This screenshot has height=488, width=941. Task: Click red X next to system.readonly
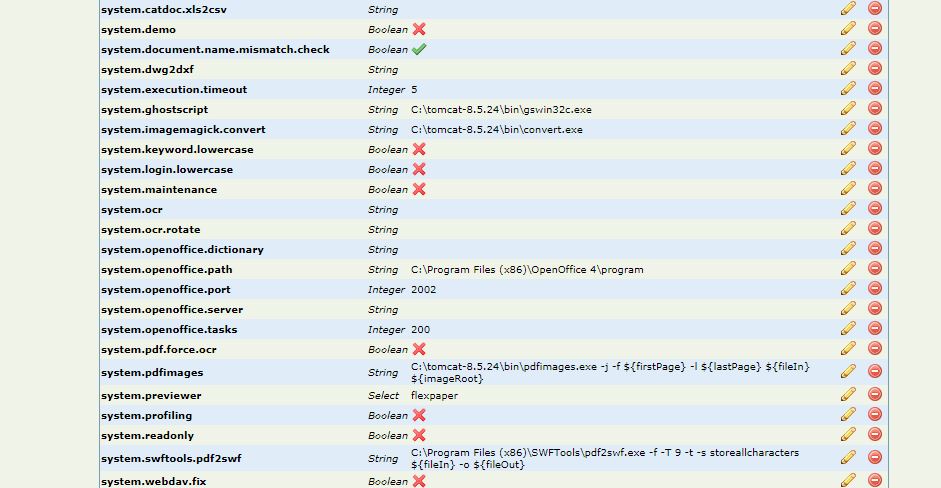coord(419,435)
